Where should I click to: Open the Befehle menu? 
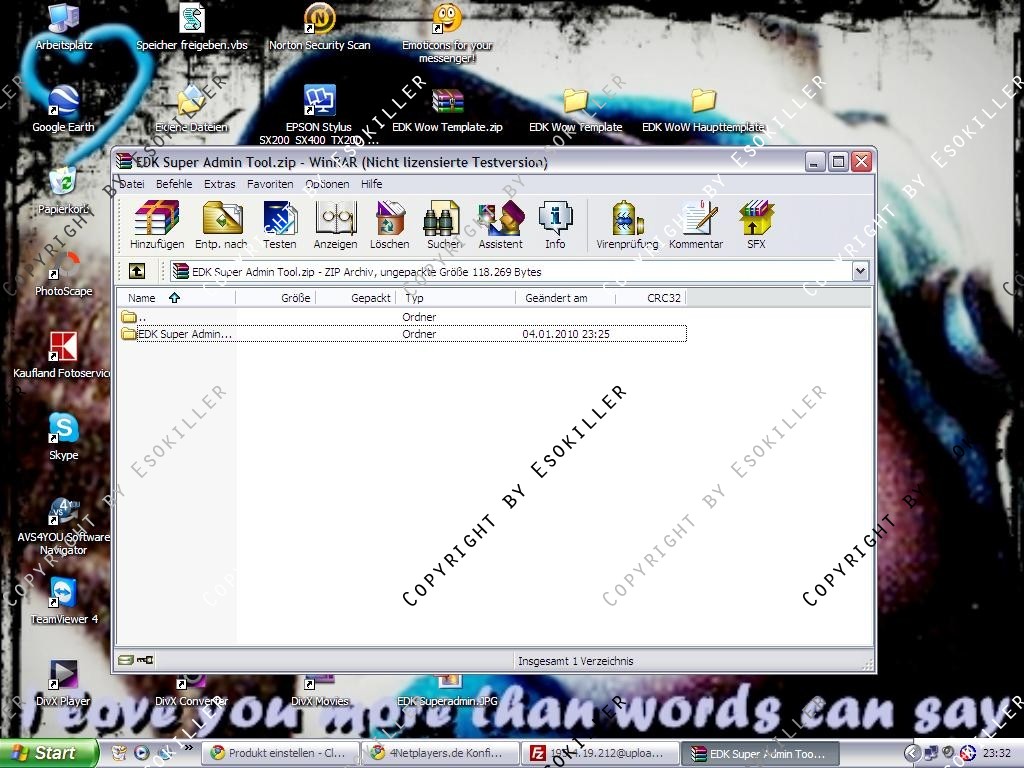(174, 184)
